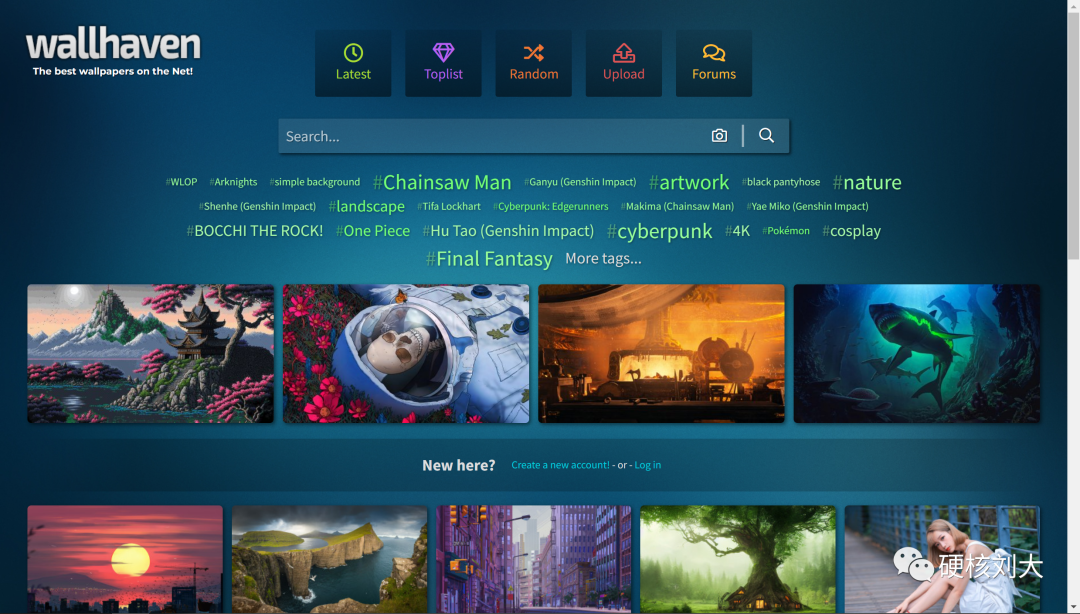
Task: Open the red sunset wallpaper thumbnail
Action: click(125, 560)
